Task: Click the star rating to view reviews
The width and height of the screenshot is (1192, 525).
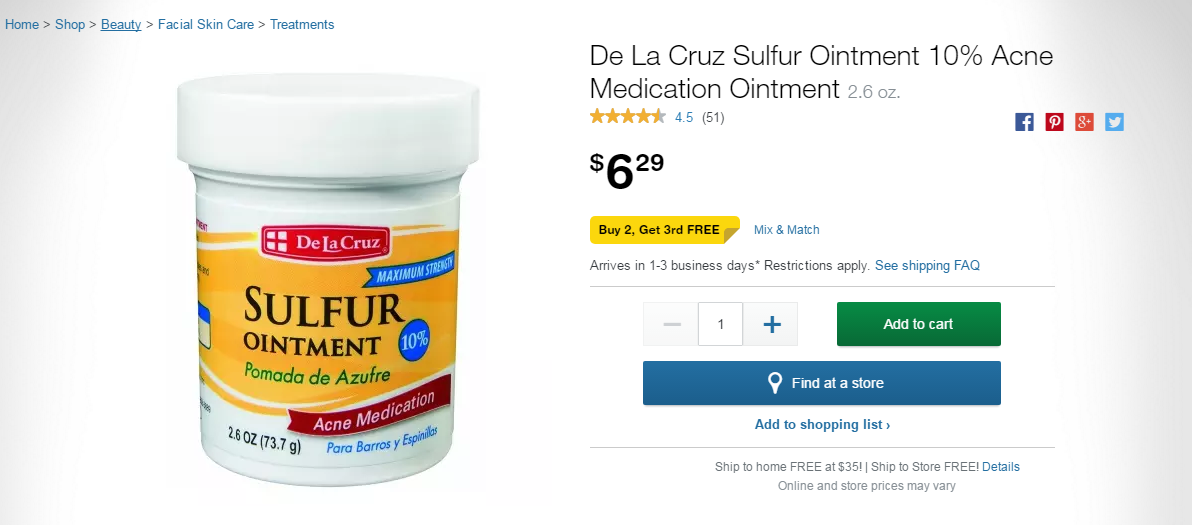Action: pyautogui.click(x=628, y=117)
